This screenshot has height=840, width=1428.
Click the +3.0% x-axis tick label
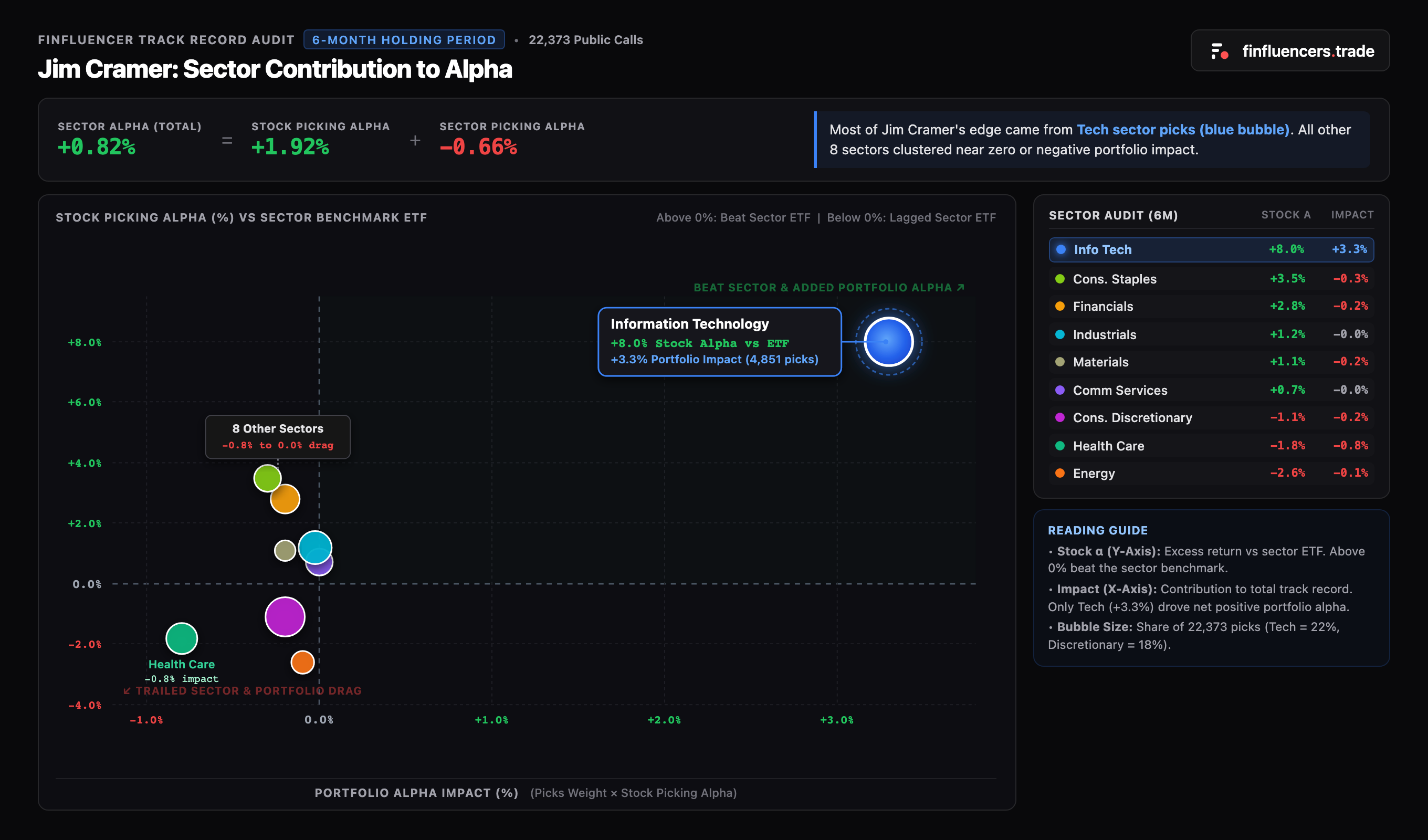point(836,720)
